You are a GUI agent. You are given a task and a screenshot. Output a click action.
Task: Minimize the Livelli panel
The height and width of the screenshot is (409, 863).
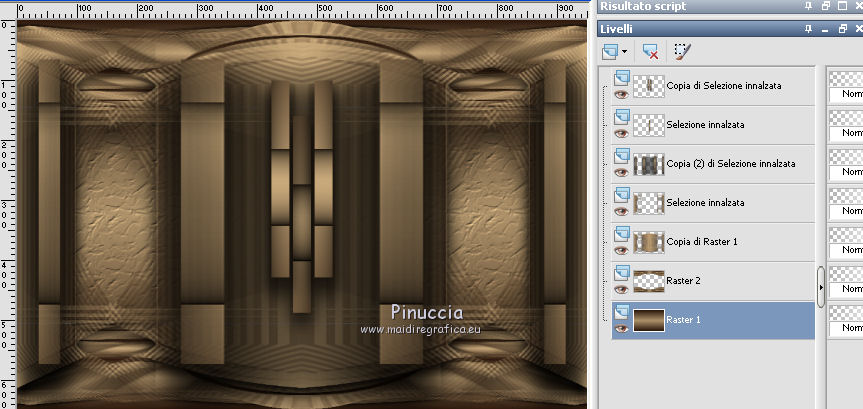click(x=824, y=30)
